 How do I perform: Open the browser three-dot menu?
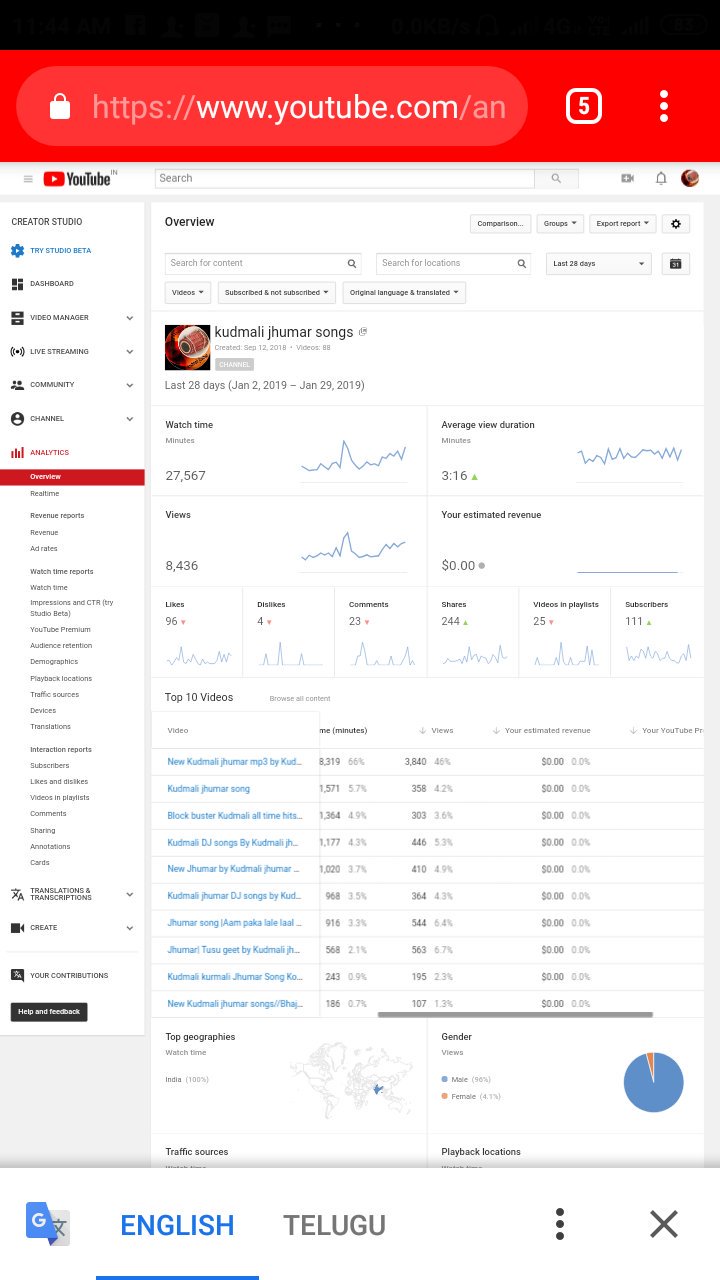664,106
